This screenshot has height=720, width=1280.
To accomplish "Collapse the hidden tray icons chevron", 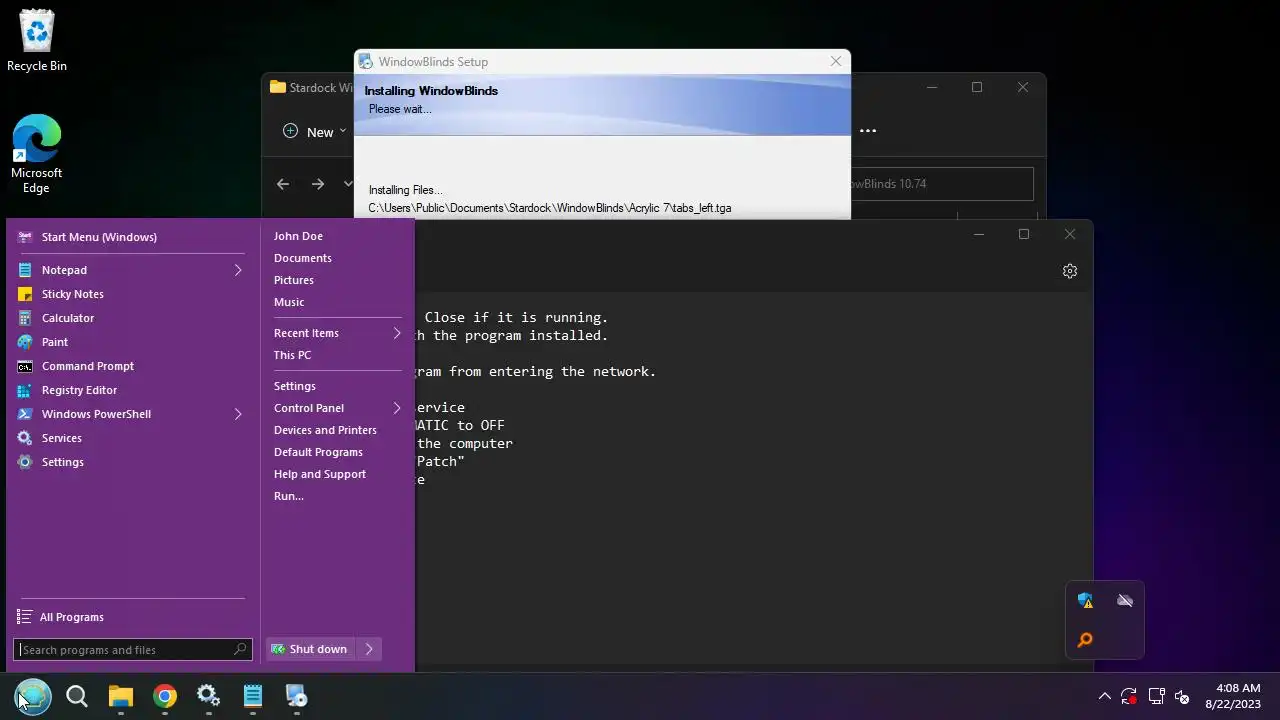I will pos(1104,696).
